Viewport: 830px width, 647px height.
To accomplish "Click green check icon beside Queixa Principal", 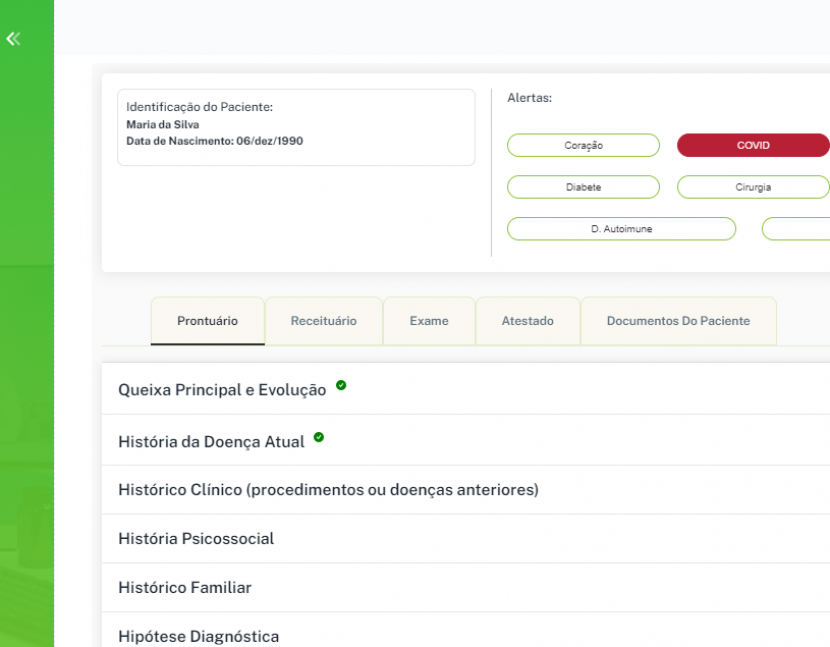I will tap(341, 385).
